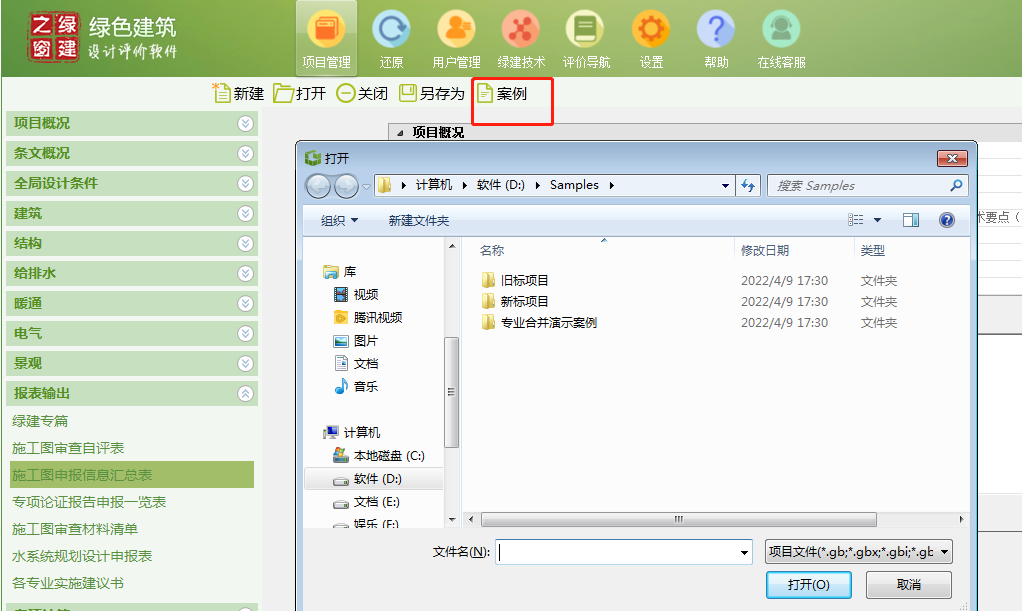The width and height of the screenshot is (1022, 611).
Task: Open the 组织 menu in dialog
Action: click(x=338, y=221)
